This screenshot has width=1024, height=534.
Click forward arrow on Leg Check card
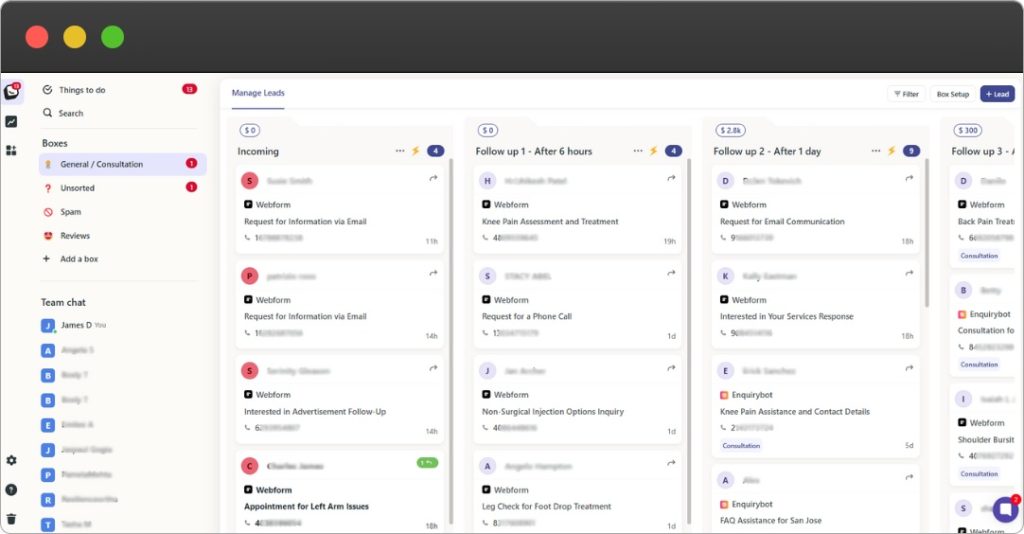(x=671, y=463)
